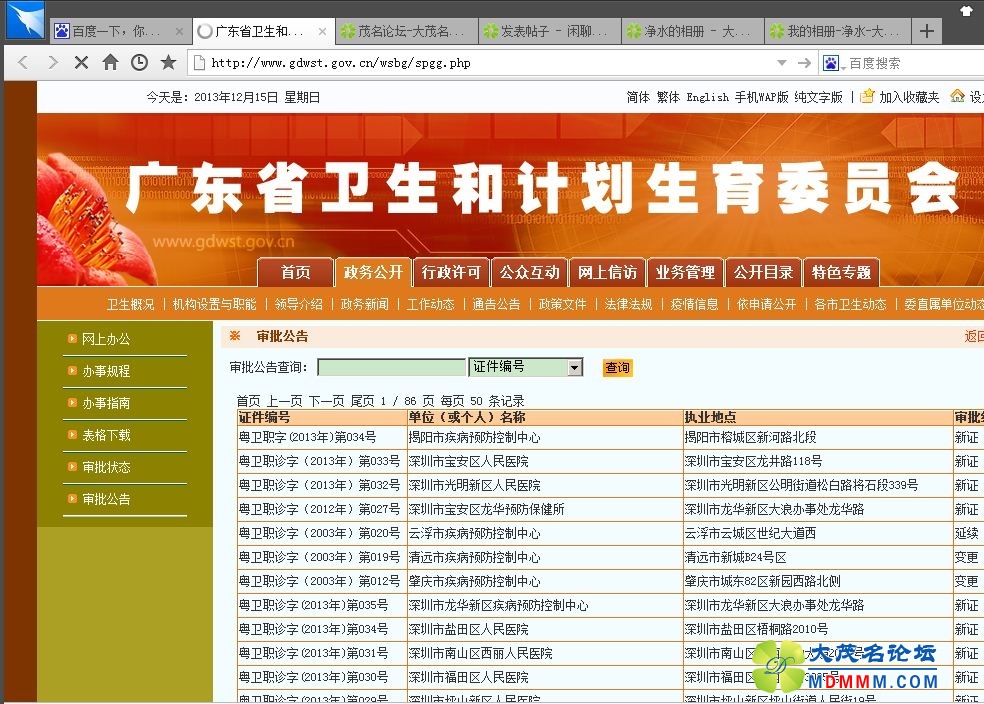Switch to the 茂名论坛-大茂名 tab
This screenshot has height=704, width=984.
click(407, 31)
